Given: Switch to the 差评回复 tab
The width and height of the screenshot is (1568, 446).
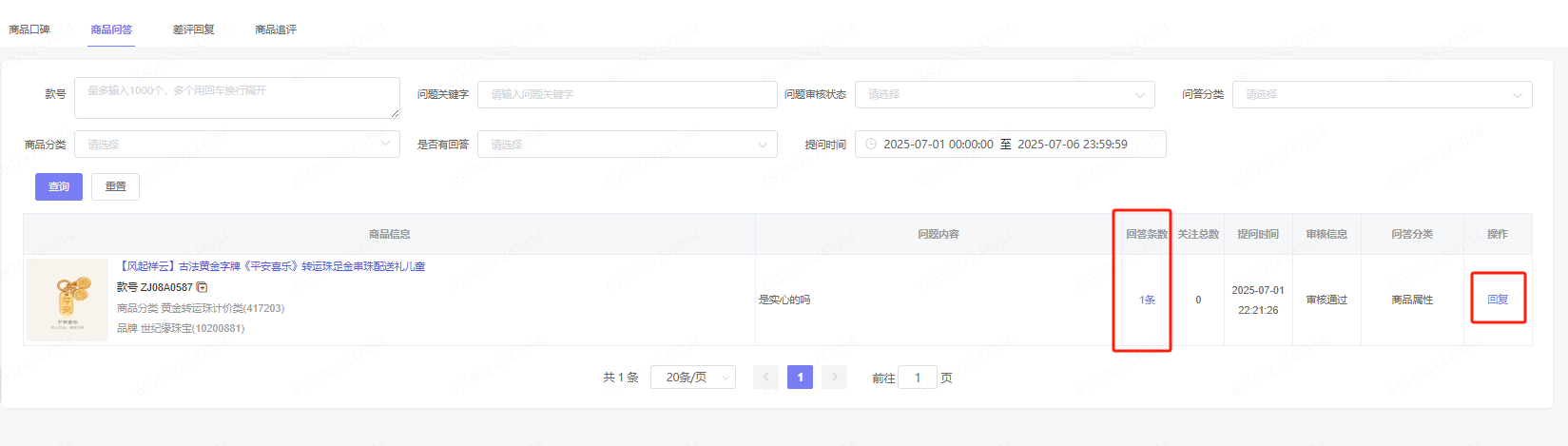Looking at the screenshot, I should tap(193, 29).
